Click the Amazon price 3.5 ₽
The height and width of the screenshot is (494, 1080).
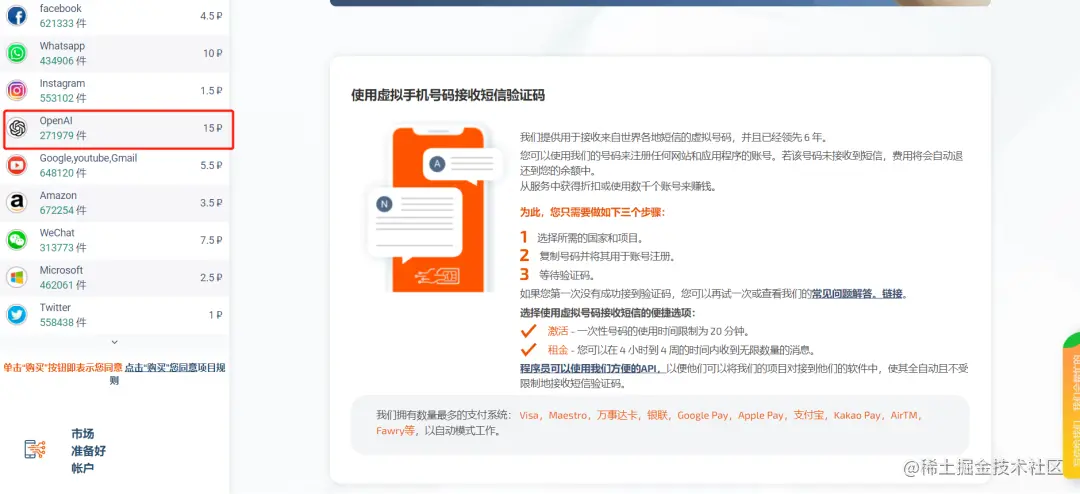click(x=211, y=203)
